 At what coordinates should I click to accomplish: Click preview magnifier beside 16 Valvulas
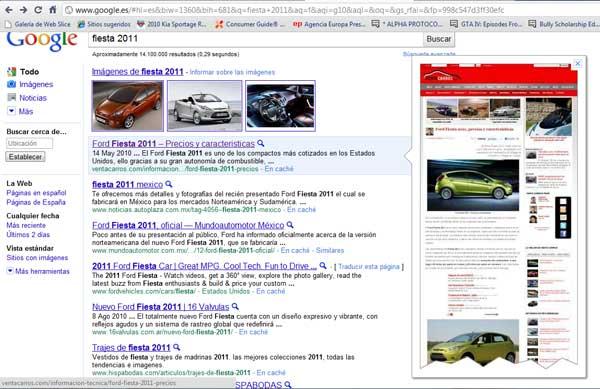pos(235,306)
